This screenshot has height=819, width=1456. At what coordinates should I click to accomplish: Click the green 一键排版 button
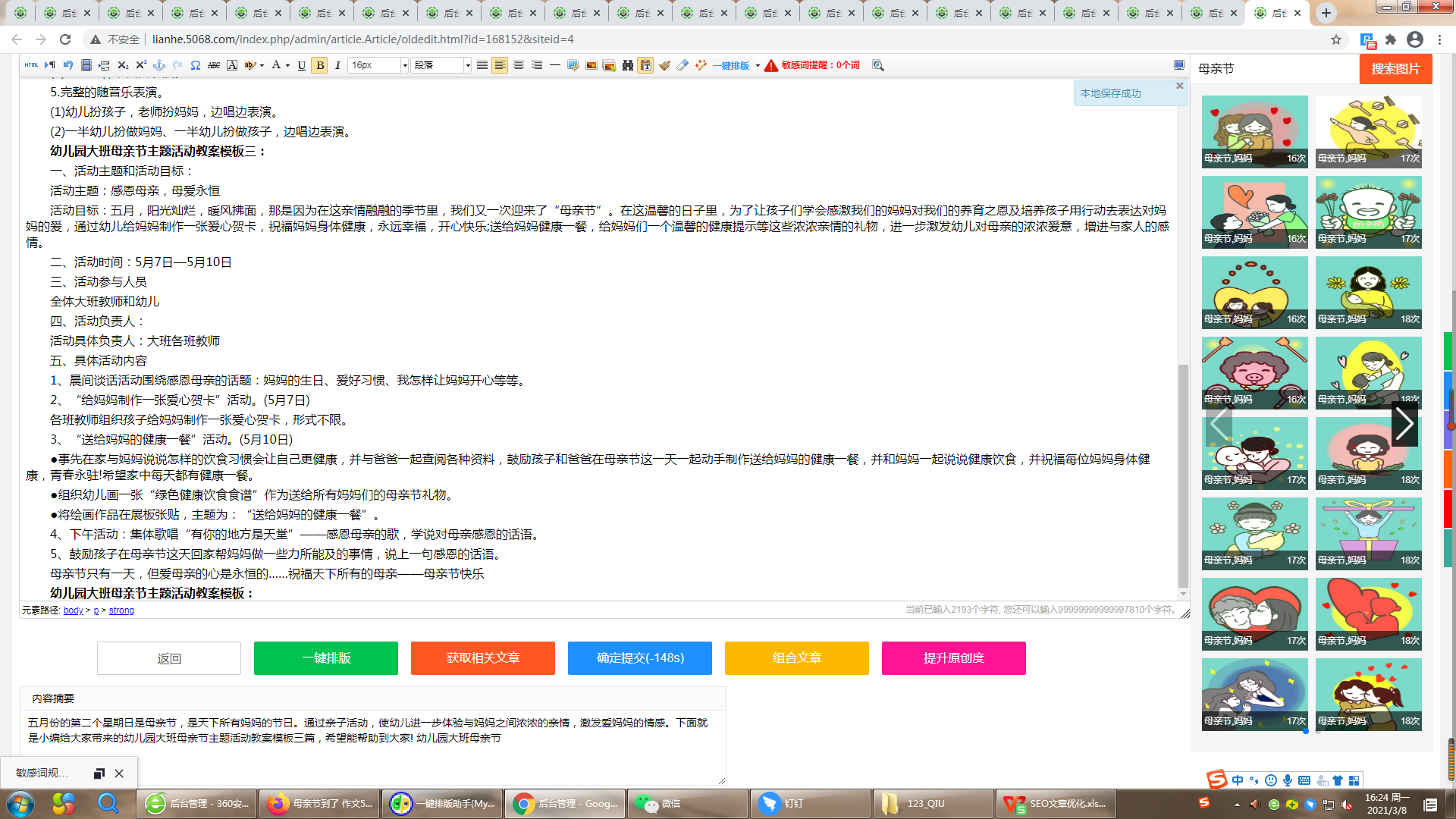(x=326, y=658)
